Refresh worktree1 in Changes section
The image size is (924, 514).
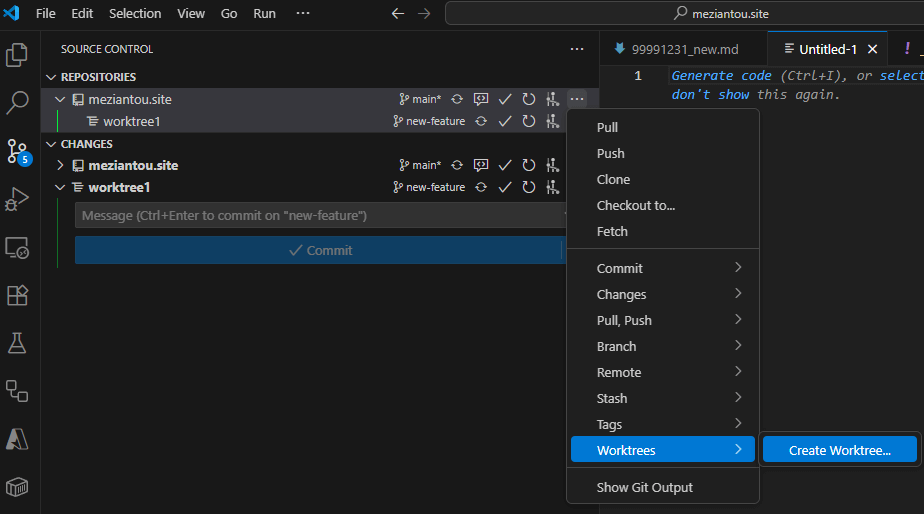(529, 187)
